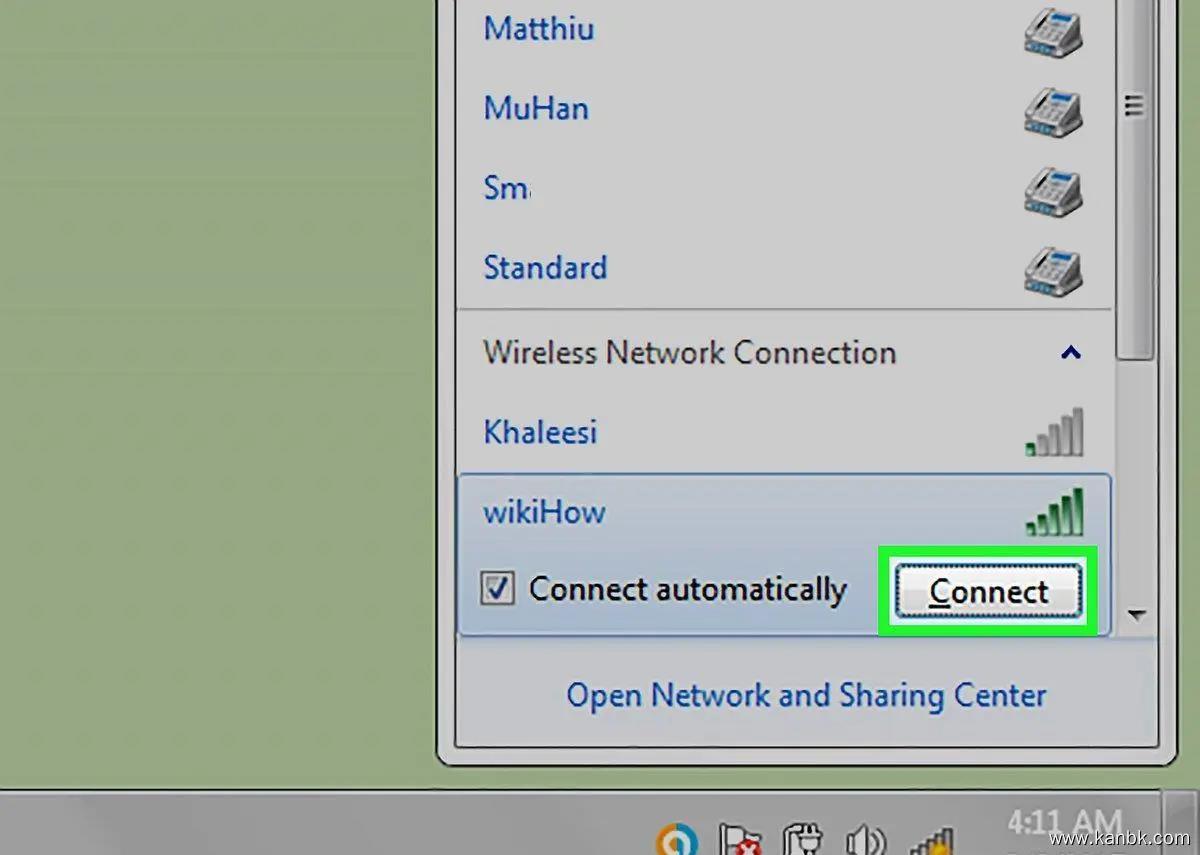Open the Action Center flag in tray
The image size is (1200, 855).
pos(740,838)
